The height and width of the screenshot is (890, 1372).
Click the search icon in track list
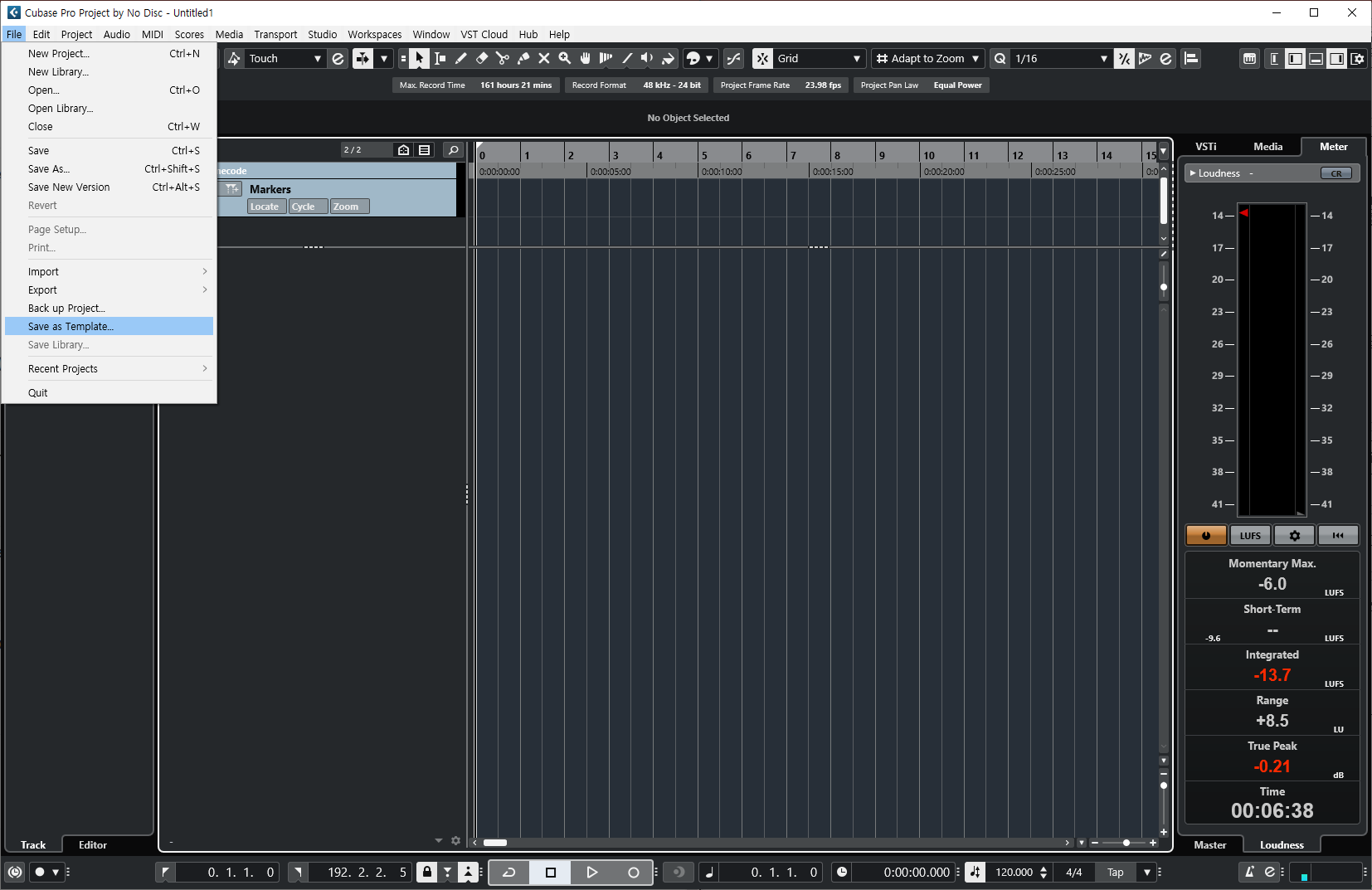pos(453,149)
